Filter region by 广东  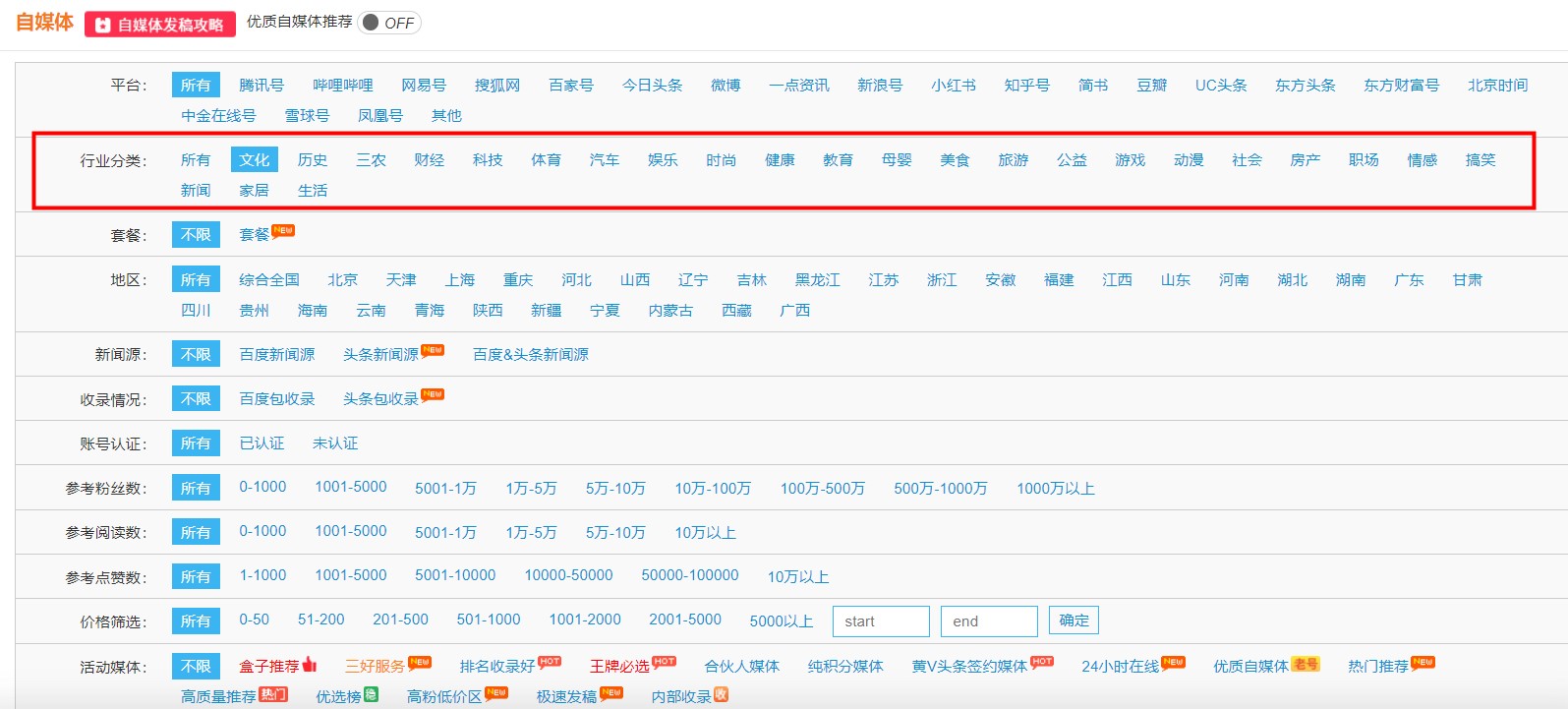pyautogui.click(x=1409, y=280)
